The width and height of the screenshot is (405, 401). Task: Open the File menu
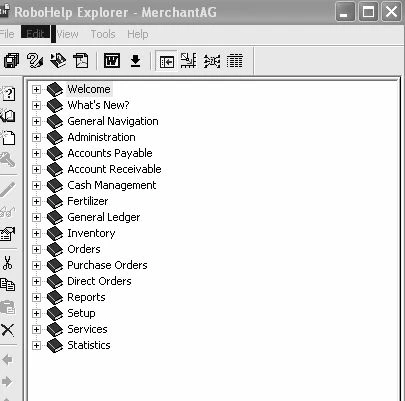pyautogui.click(x=7, y=34)
